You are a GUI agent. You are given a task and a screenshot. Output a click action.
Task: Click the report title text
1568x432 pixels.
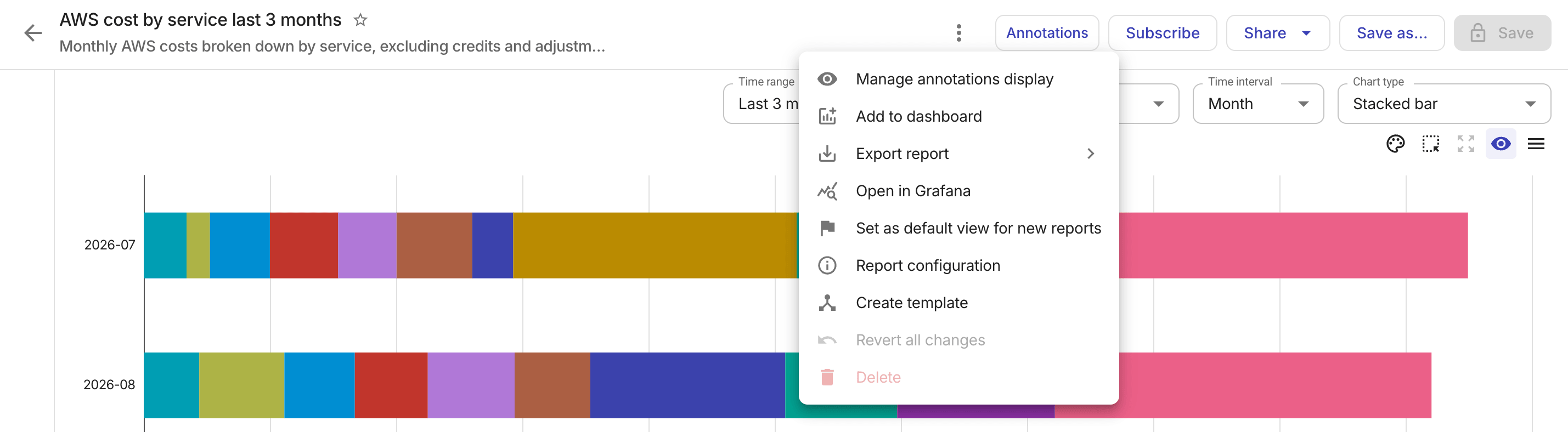click(x=200, y=20)
